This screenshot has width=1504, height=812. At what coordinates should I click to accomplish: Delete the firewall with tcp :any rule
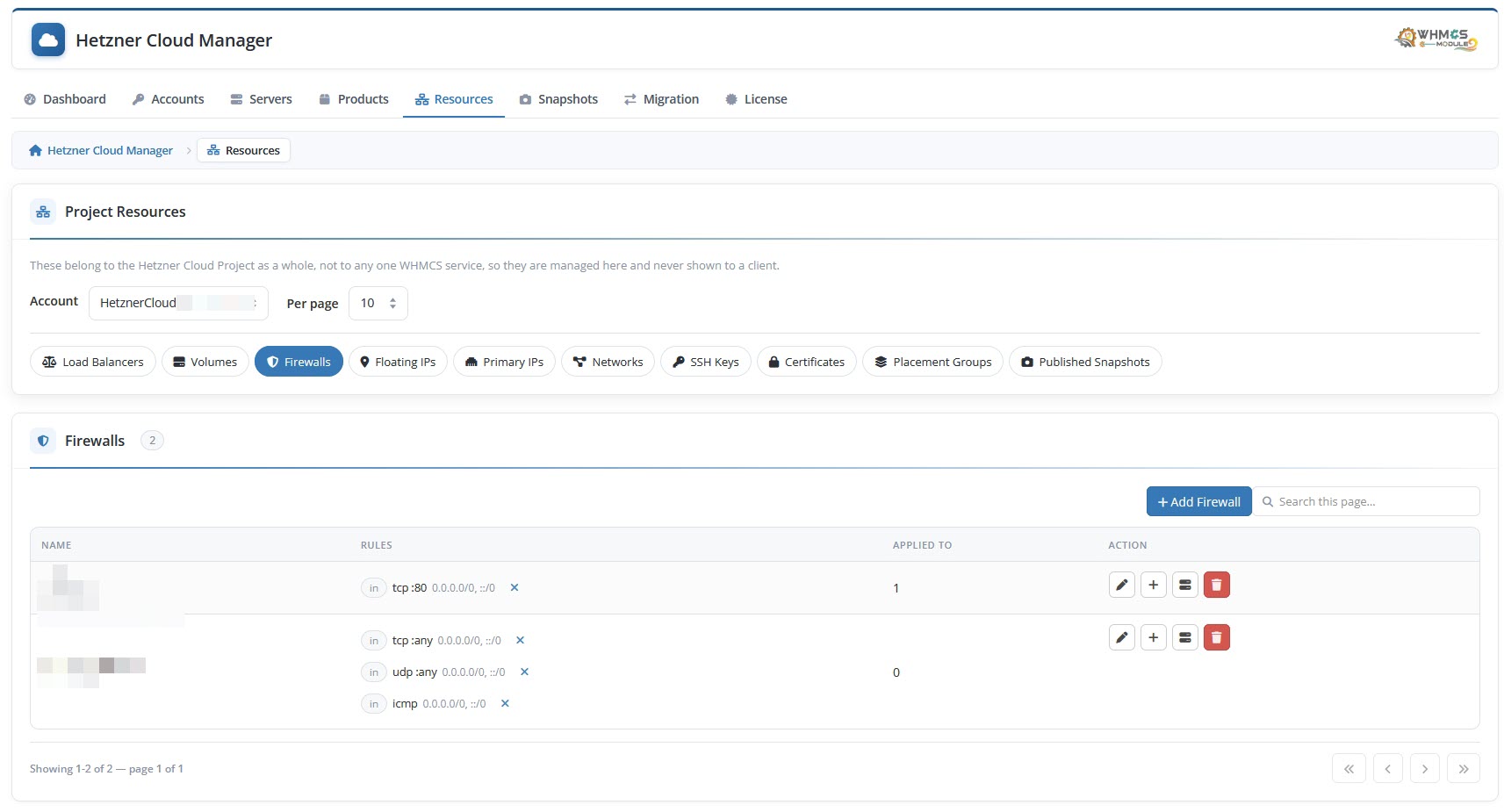(1217, 637)
